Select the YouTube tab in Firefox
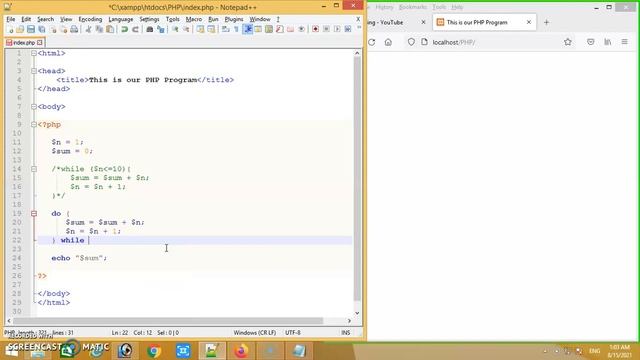Viewport: 640px width, 360px height. tap(393, 22)
